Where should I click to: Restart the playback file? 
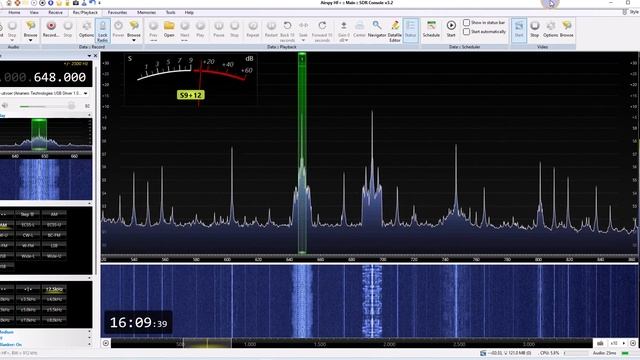coord(271,29)
